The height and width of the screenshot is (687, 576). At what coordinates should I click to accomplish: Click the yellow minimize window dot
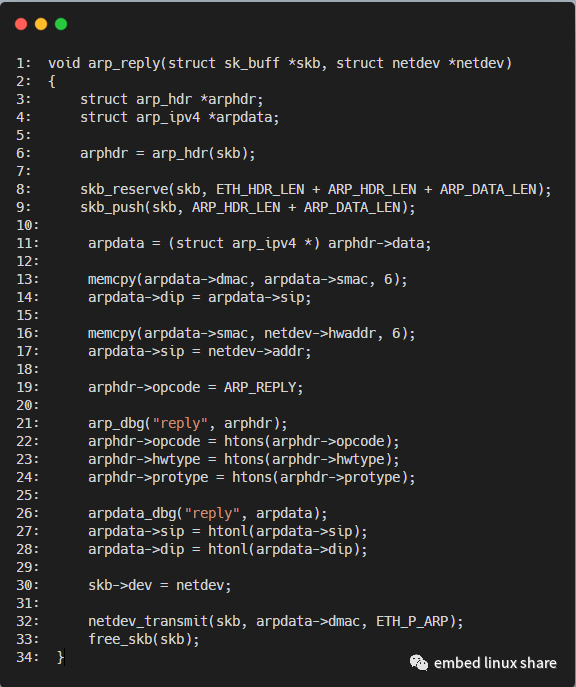[41, 24]
